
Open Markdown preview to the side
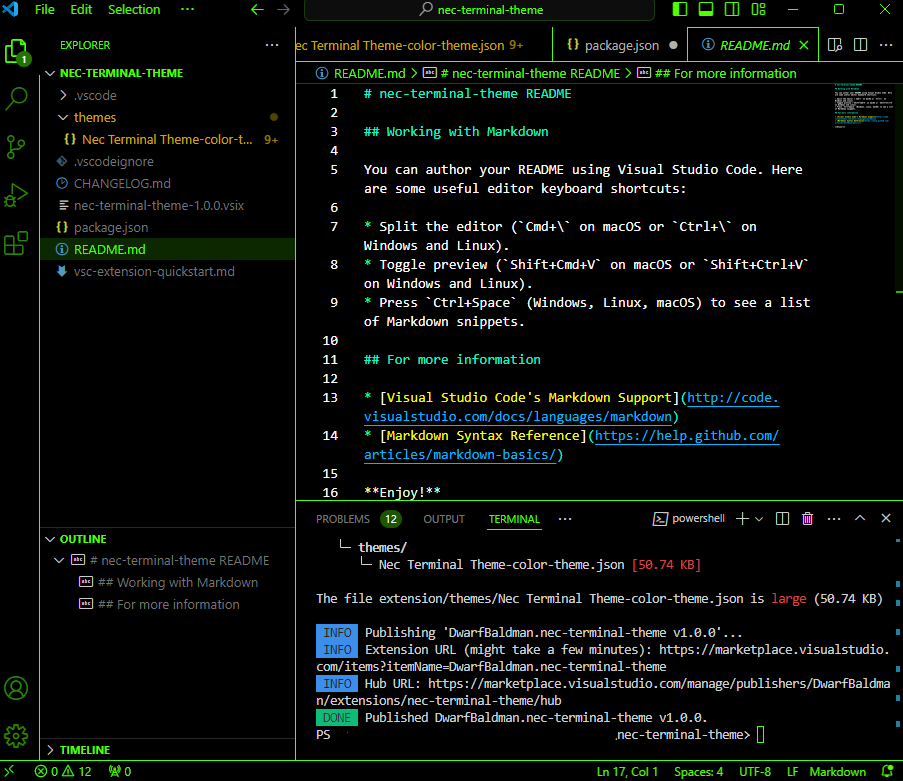[x=834, y=45]
